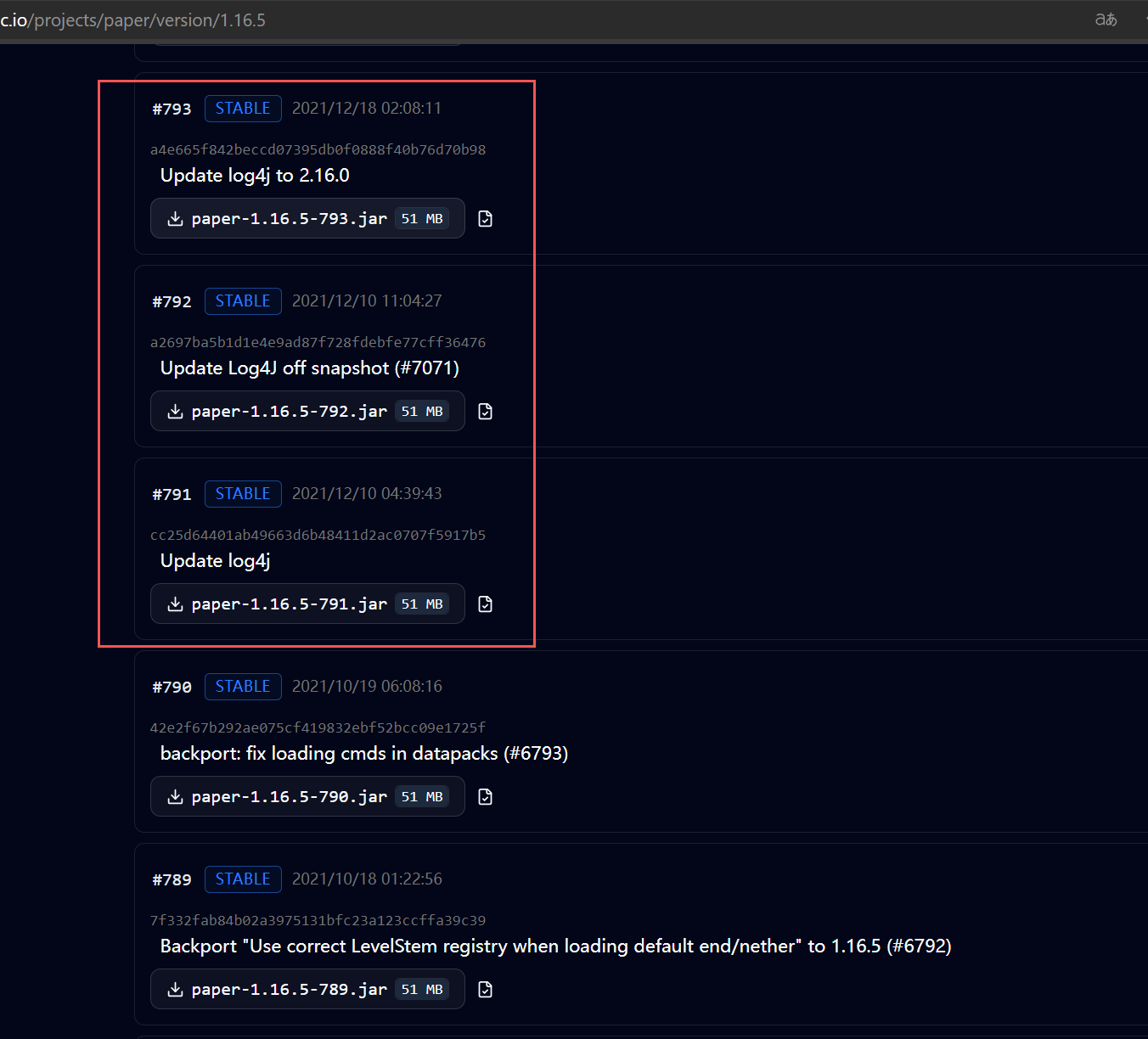Open commit hash cc25d64401 for build #791
Screen dimensions: 1148x1039
click(318, 536)
